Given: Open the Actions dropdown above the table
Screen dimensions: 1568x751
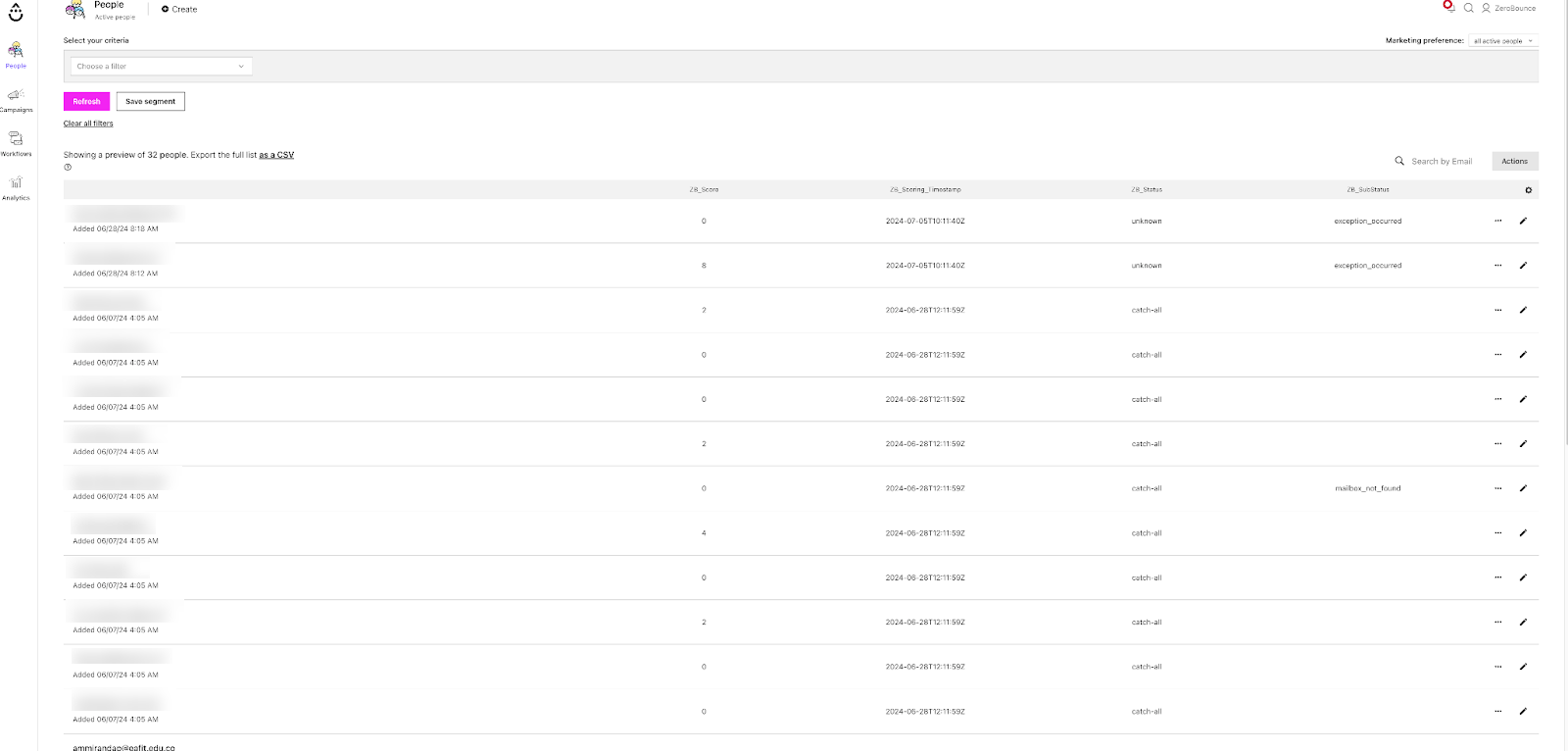Looking at the screenshot, I should coord(1514,161).
